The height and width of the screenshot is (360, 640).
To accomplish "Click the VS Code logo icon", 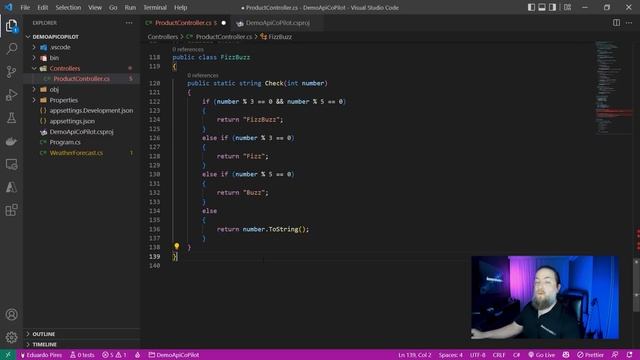I will (x=8, y=7).
